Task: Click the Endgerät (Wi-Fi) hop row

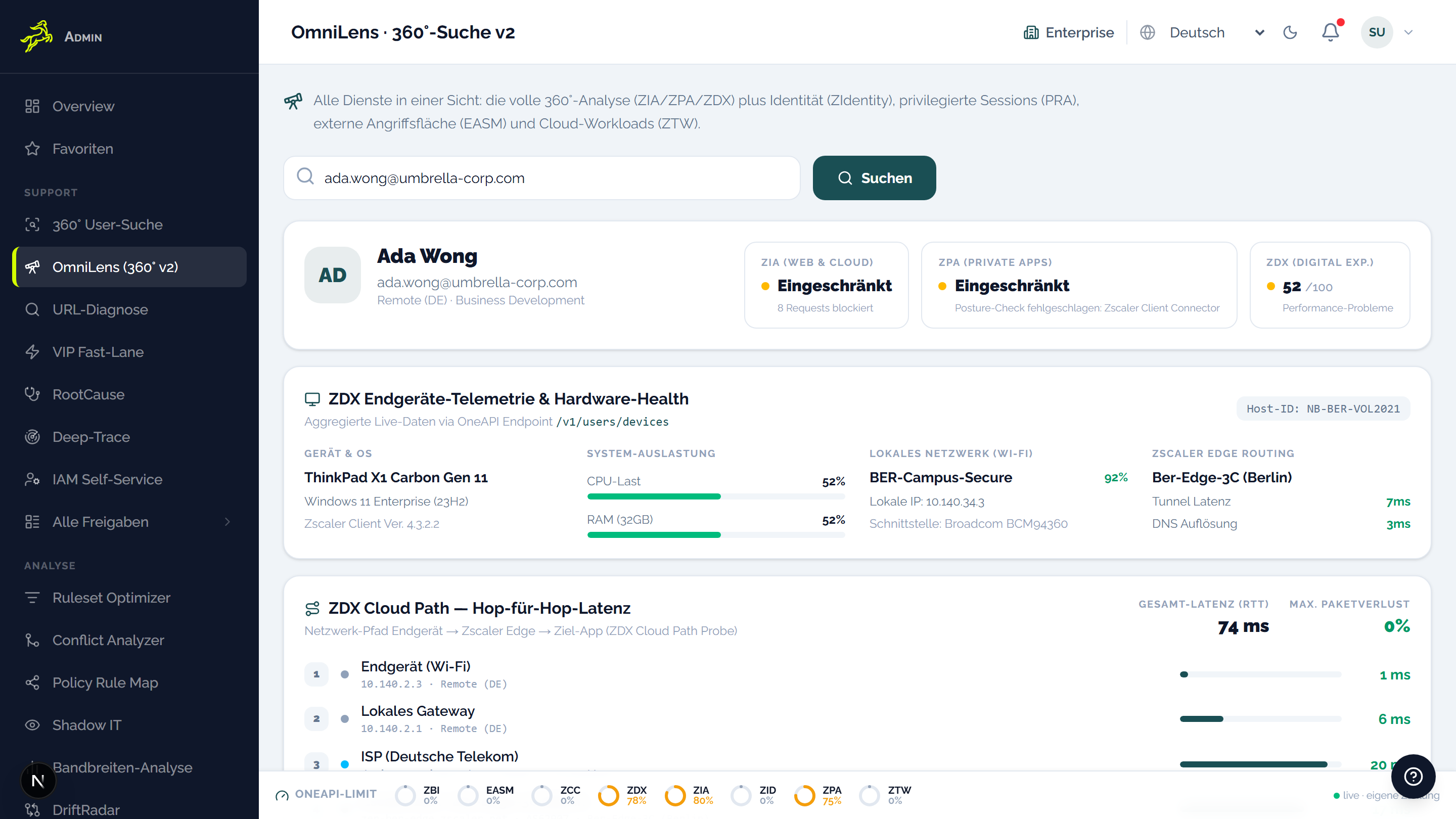Action: tap(857, 674)
